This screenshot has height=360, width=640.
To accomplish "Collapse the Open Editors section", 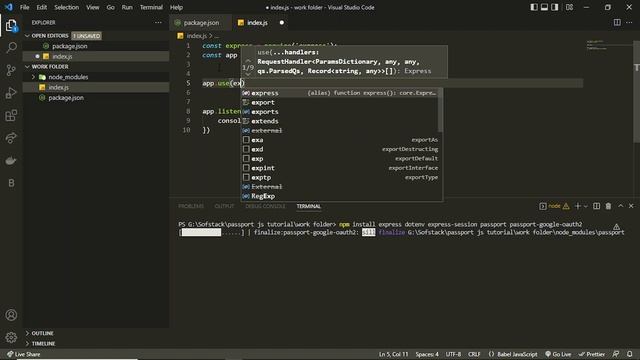I will tap(96, 36).
